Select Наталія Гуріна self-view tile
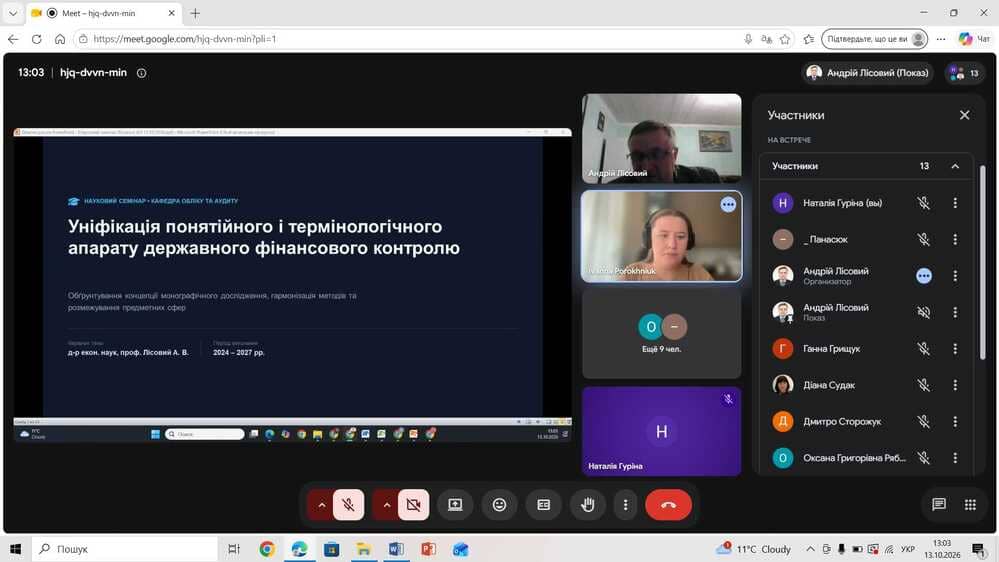This screenshot has height=562, width=999. coord(661,431)
